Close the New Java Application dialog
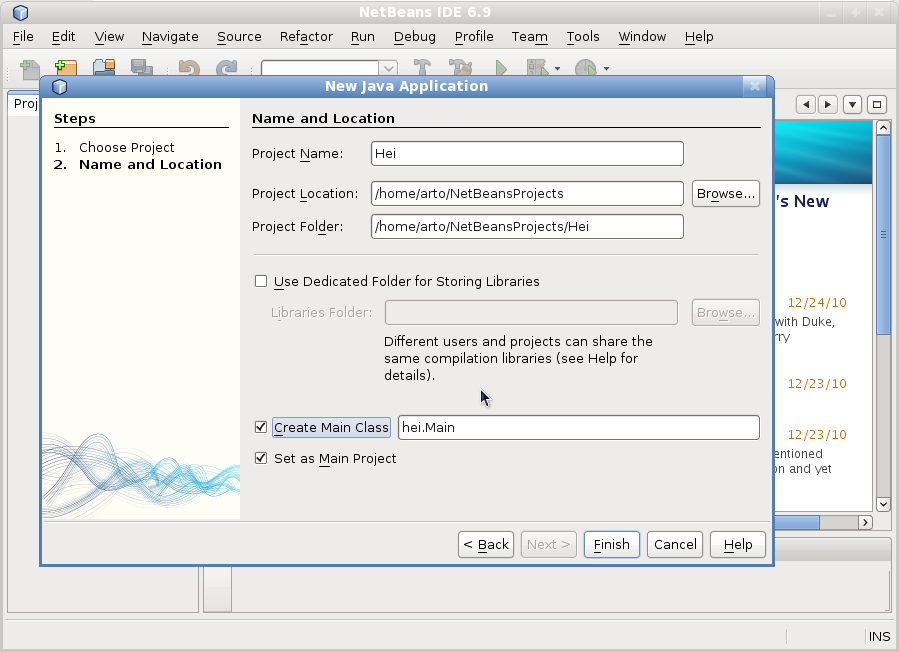 pos(755,86)
